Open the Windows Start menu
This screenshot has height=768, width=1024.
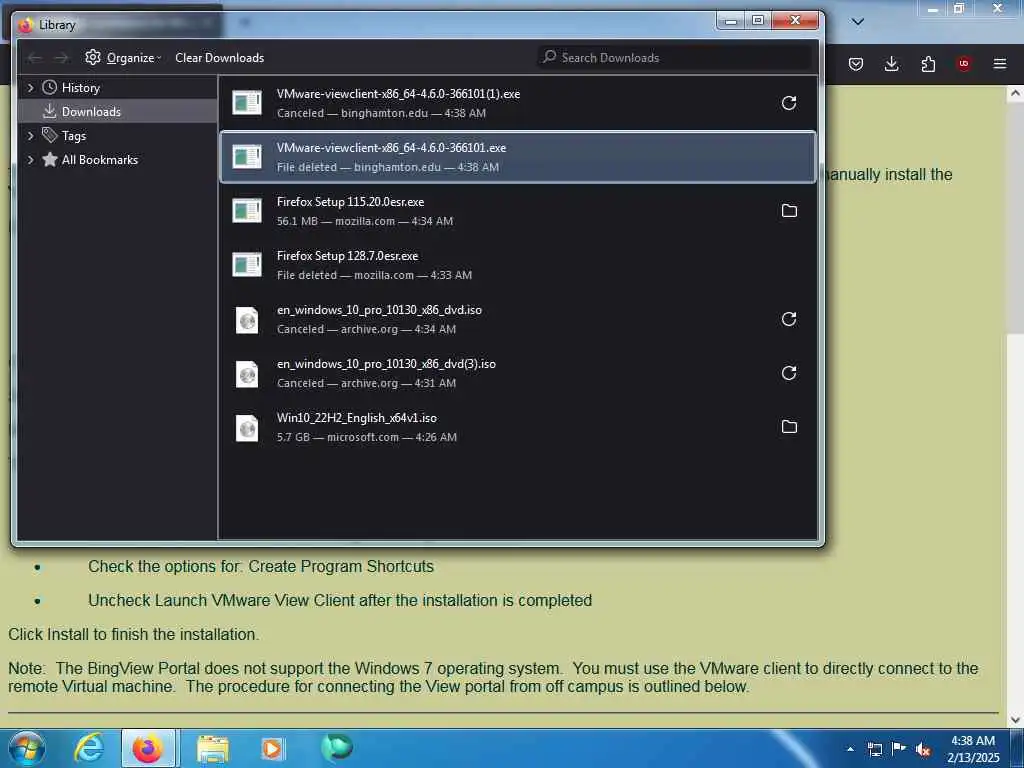(x=26, y=748)
